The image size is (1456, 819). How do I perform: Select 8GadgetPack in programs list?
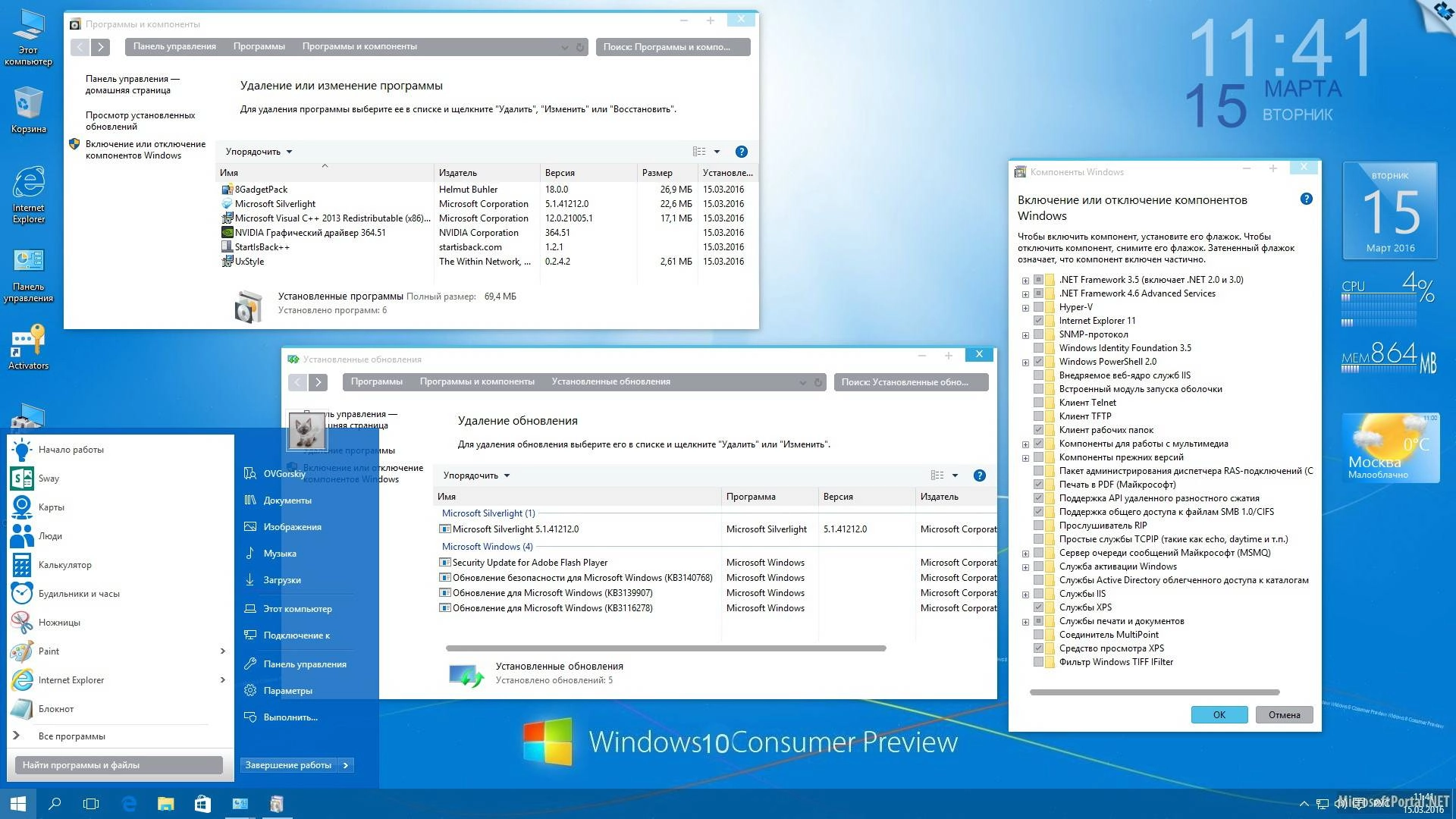pyautogui.click(x=261, y=190)
